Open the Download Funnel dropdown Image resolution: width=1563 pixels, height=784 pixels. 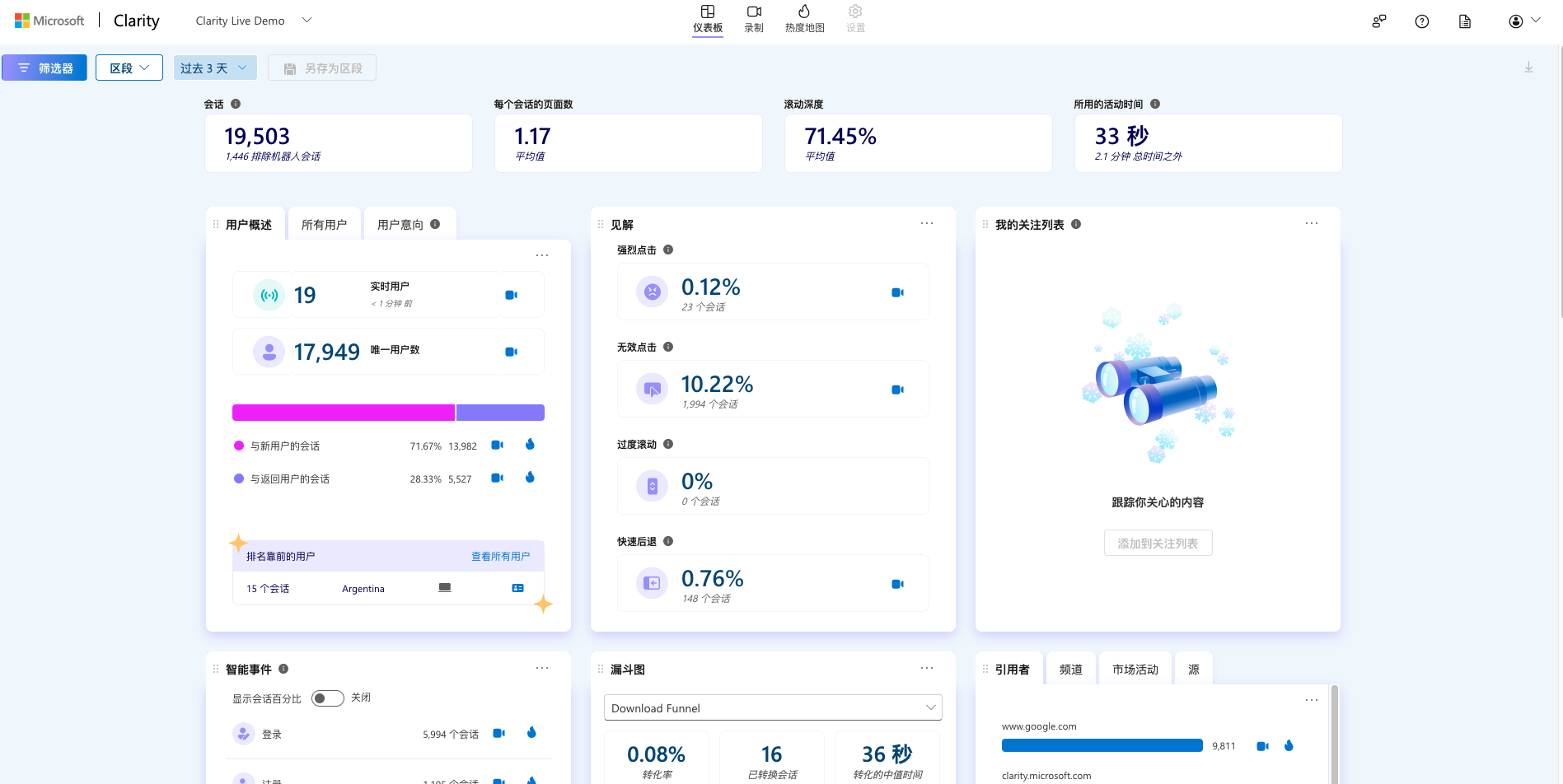(773, 707)
